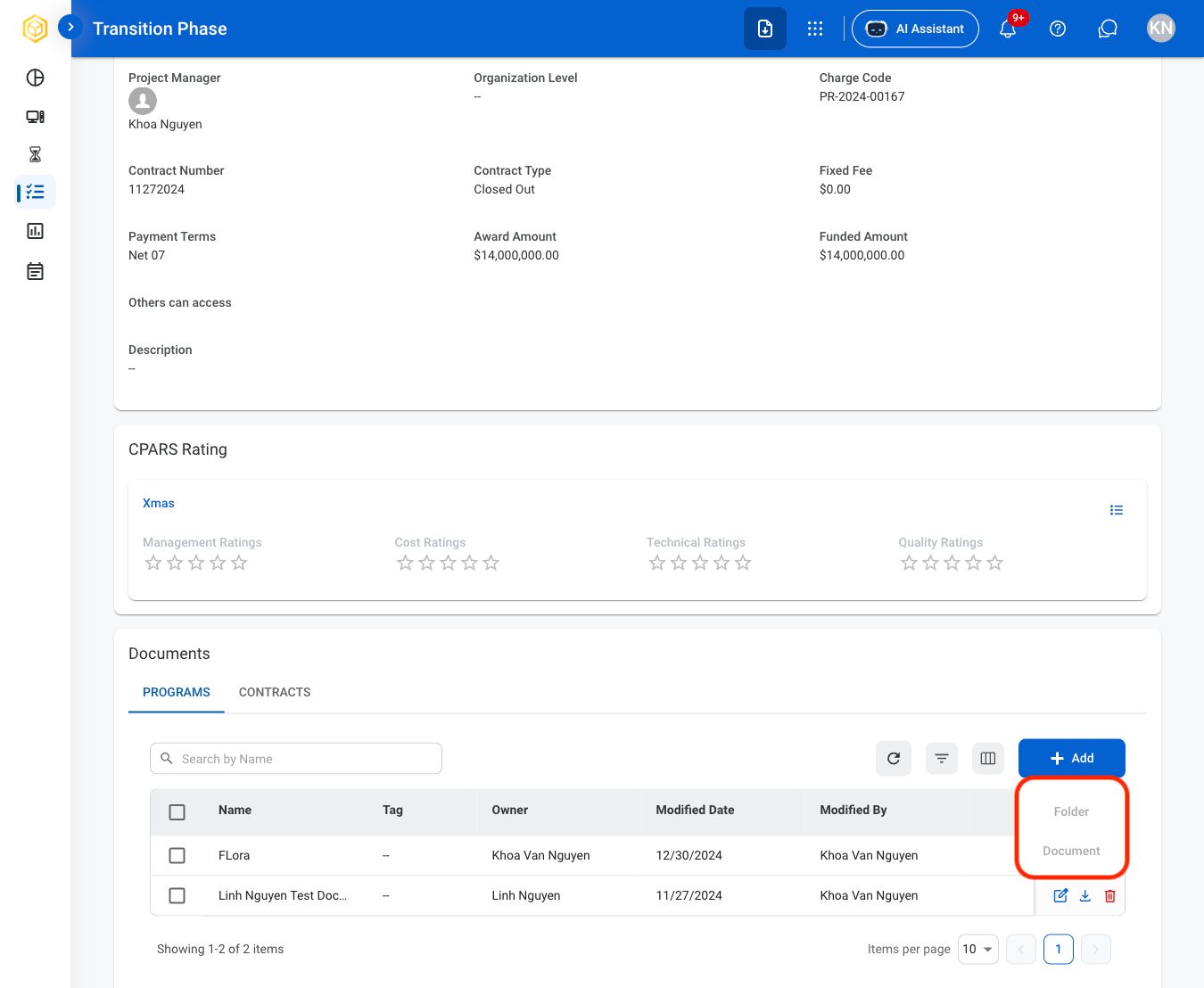
Task: Open the AI Assistant
Action: (915, 29)
